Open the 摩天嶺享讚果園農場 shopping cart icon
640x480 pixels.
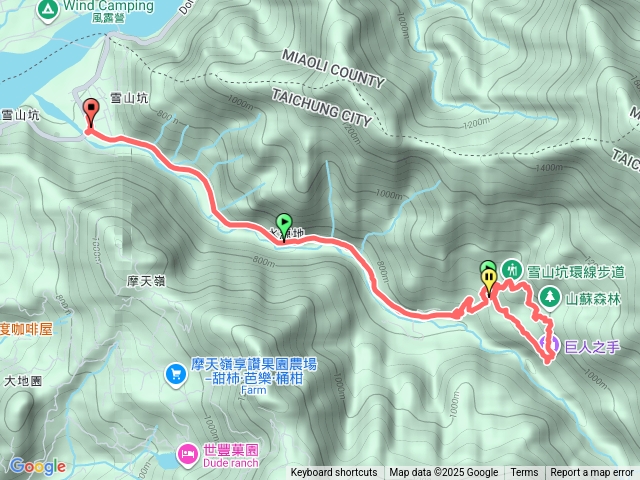pos(176,375)
